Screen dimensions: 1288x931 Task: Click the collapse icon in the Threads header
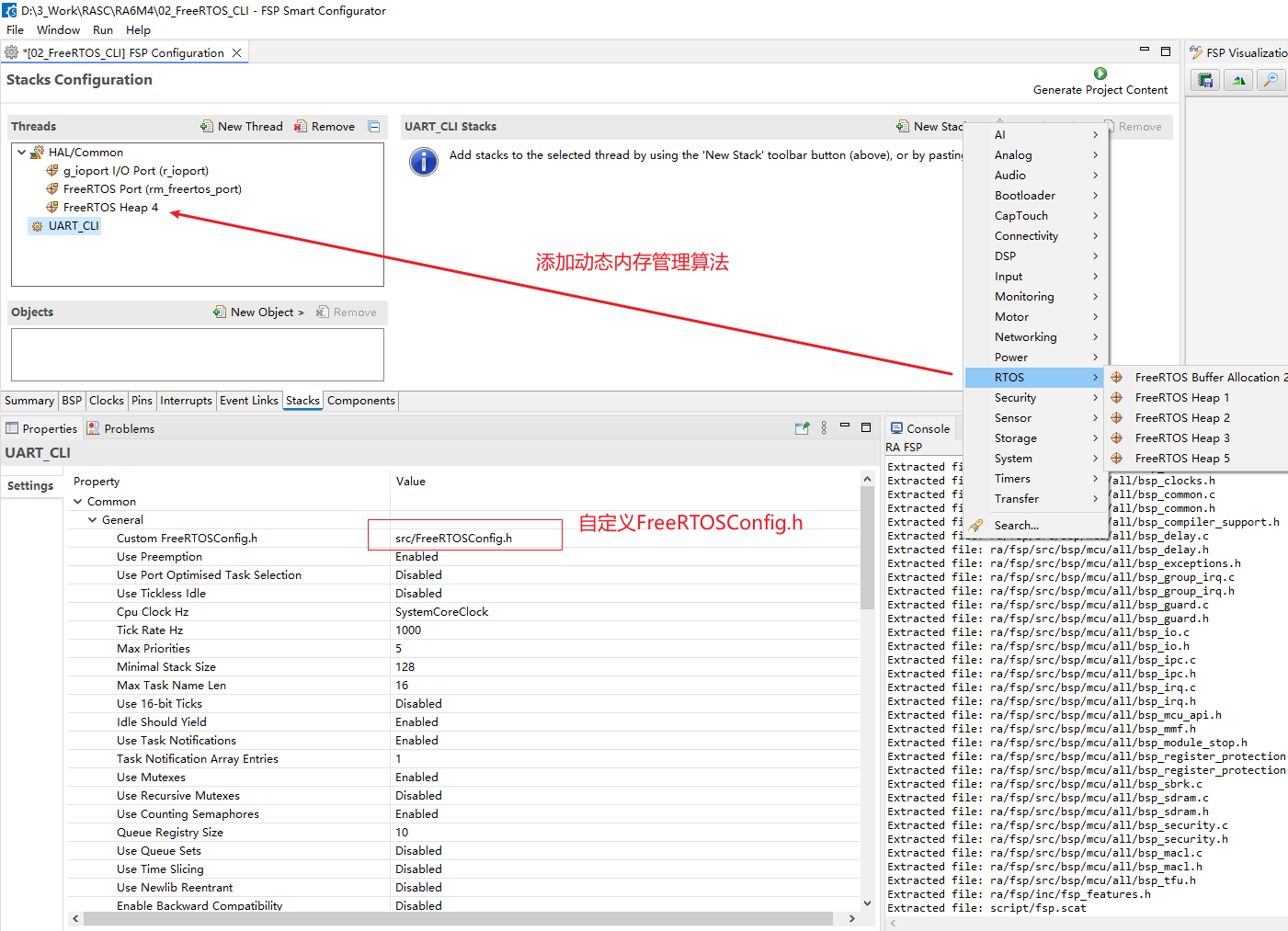point(374,127)
